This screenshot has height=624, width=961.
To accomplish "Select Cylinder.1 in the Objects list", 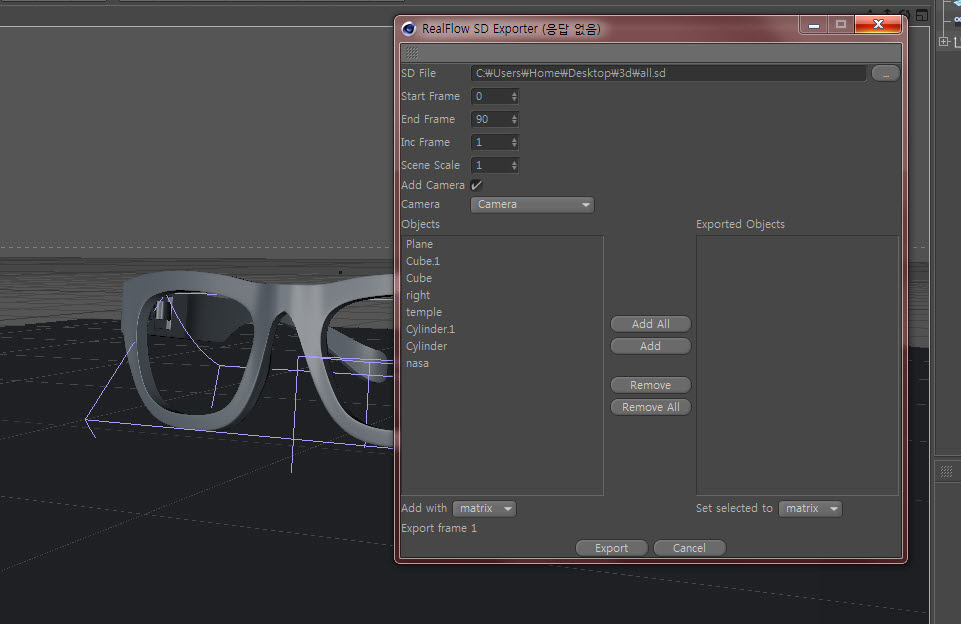I will click(430, 329).
